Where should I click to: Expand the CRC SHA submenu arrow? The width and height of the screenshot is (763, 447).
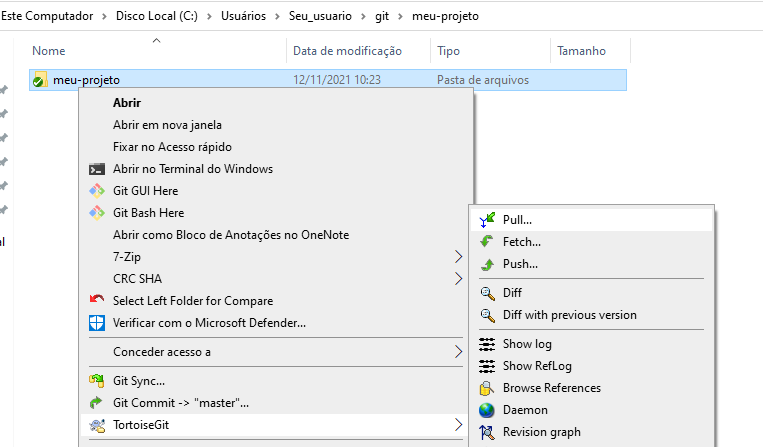tap(458, 279)
